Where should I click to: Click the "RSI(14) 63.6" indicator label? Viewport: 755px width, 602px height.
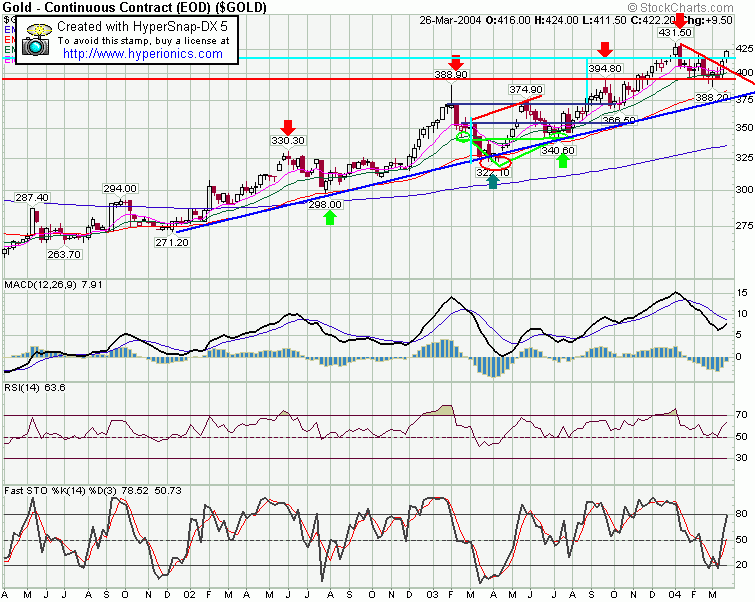(x=35, y=387)
